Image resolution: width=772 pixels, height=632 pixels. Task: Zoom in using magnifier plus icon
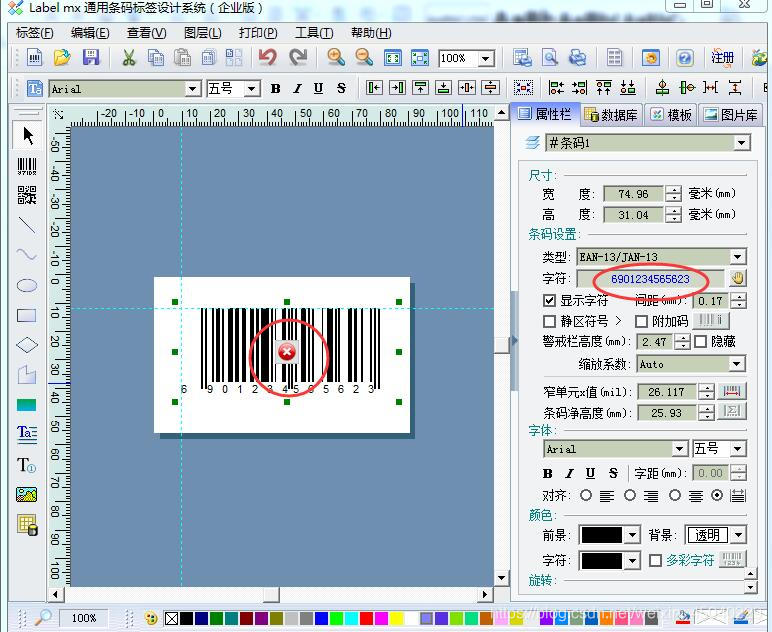[x=336, y=58]
